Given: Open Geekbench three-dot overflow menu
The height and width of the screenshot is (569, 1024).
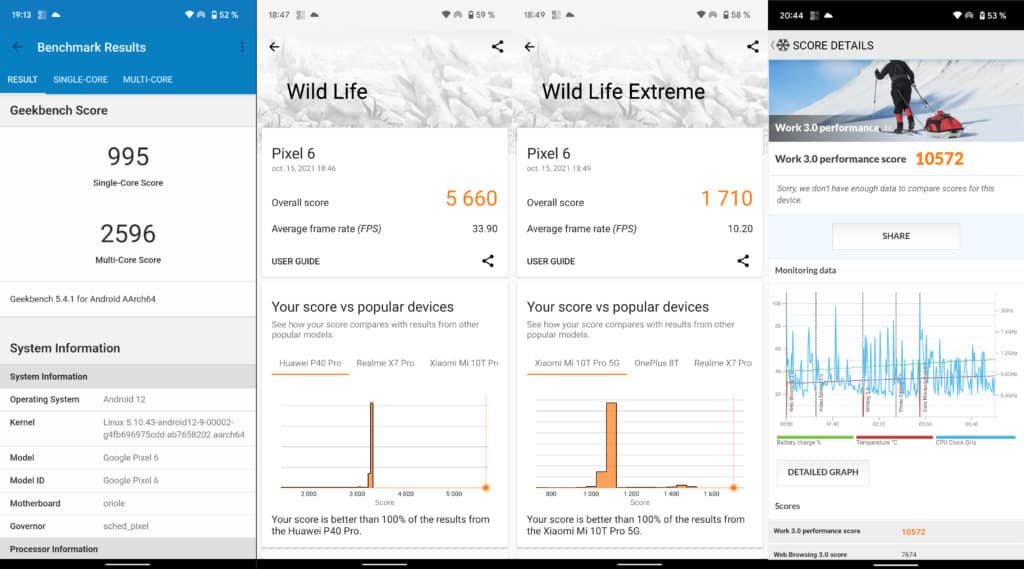Looking at the screenshot, I should click(x=242, y=47).
